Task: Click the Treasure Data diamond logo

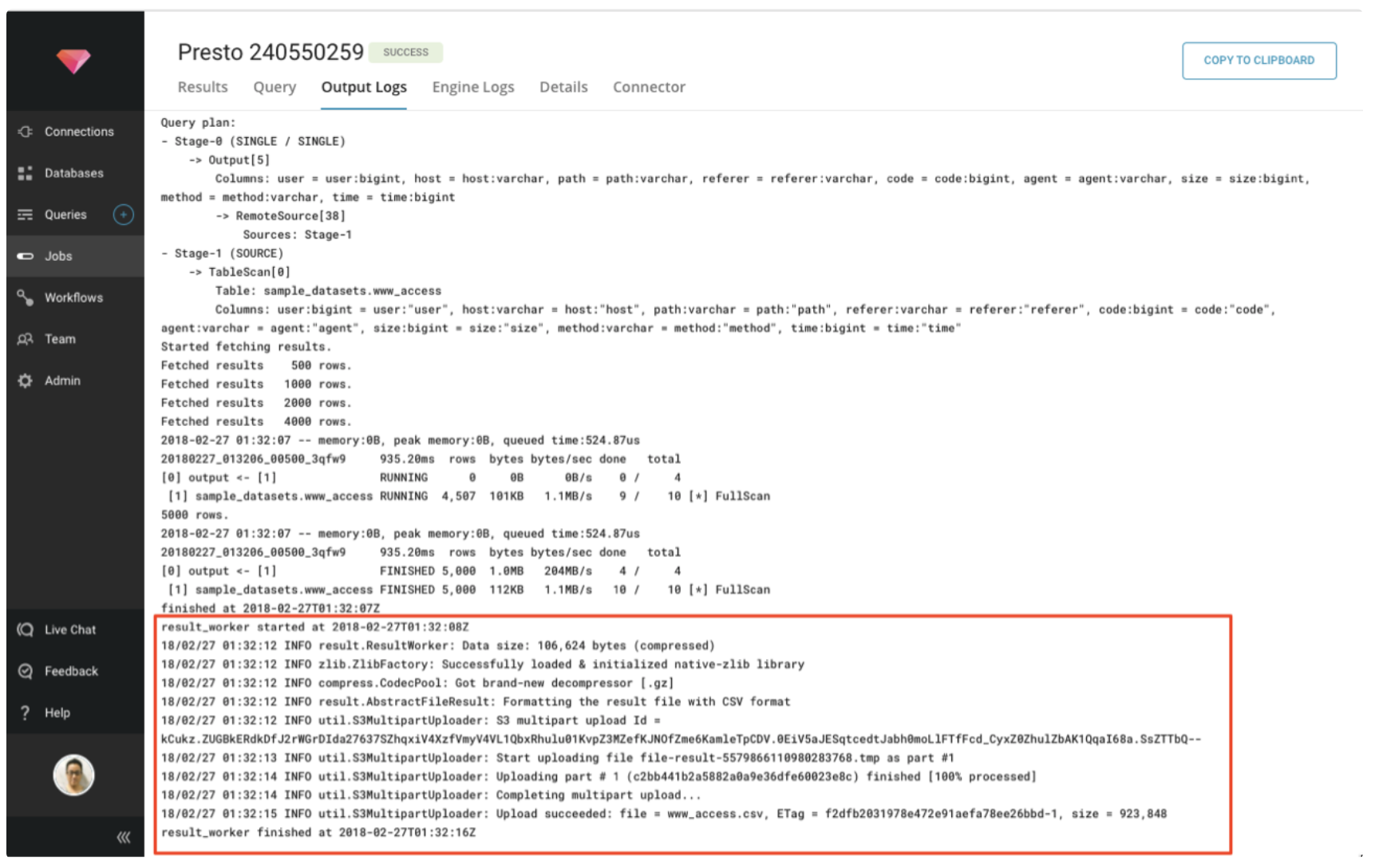Action: click(73, 61)
